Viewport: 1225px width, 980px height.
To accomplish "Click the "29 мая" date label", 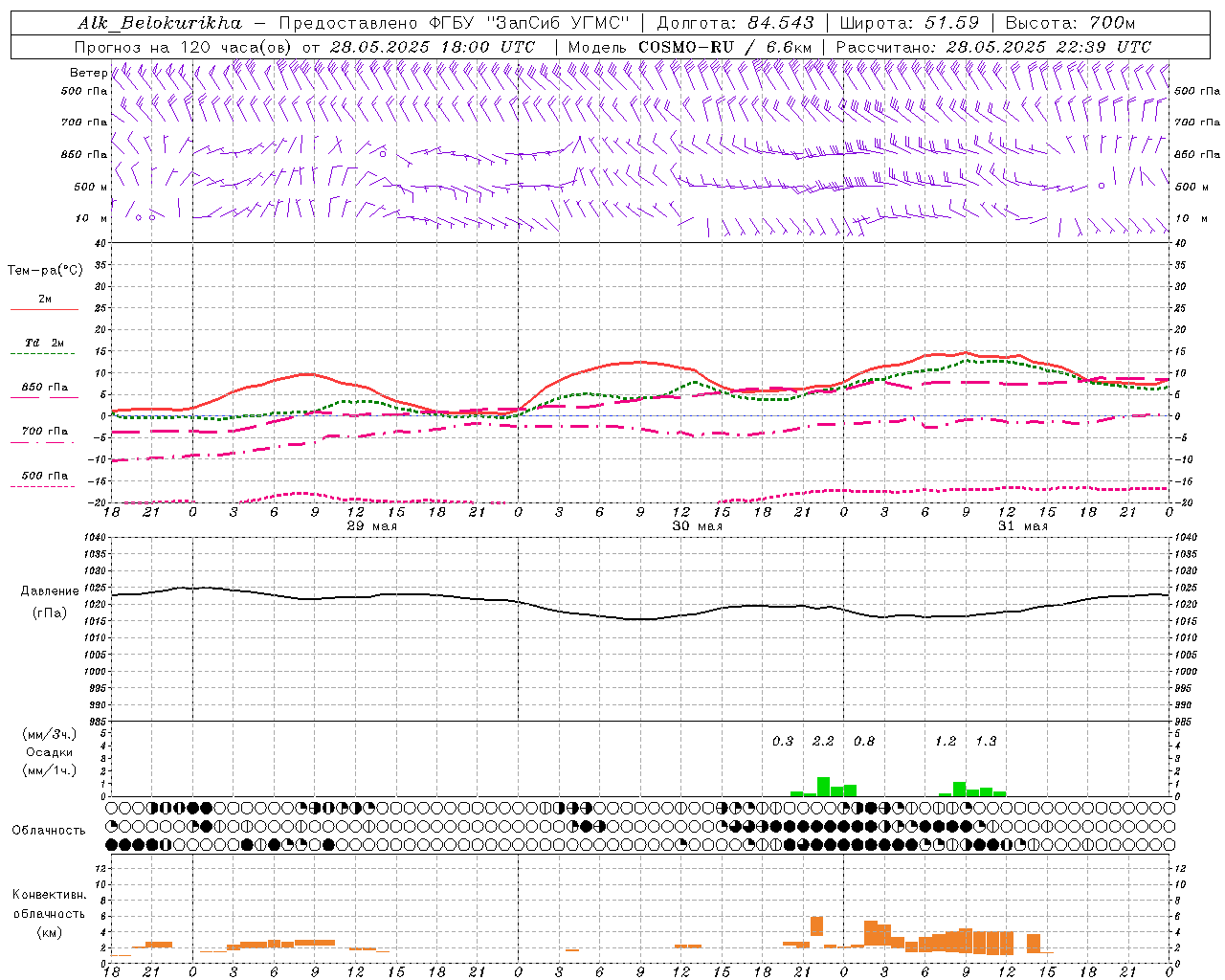I will click(371, 526).
